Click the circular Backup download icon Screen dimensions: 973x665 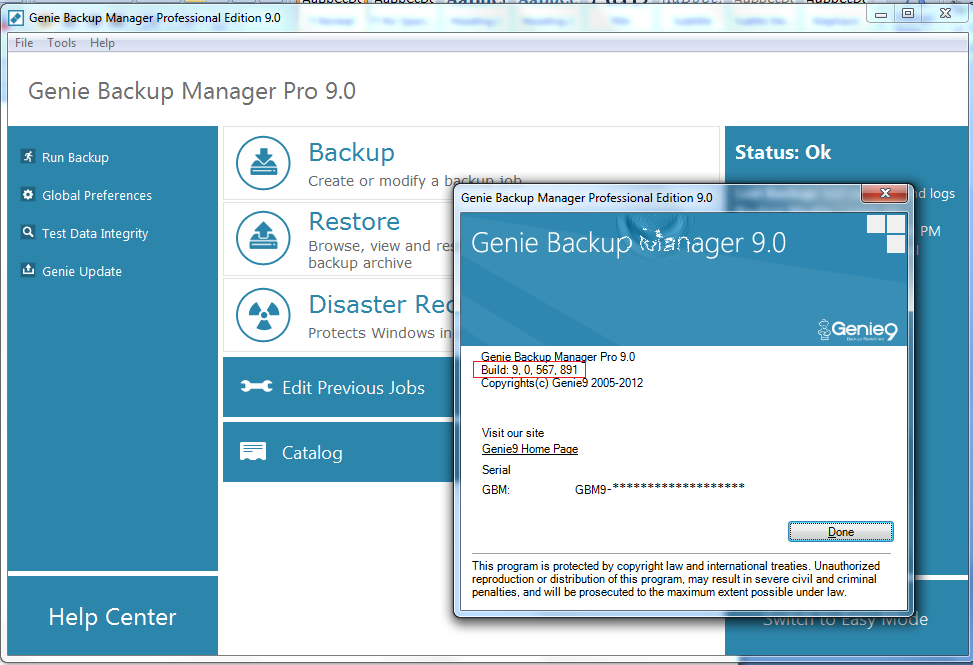pos(263,163)
